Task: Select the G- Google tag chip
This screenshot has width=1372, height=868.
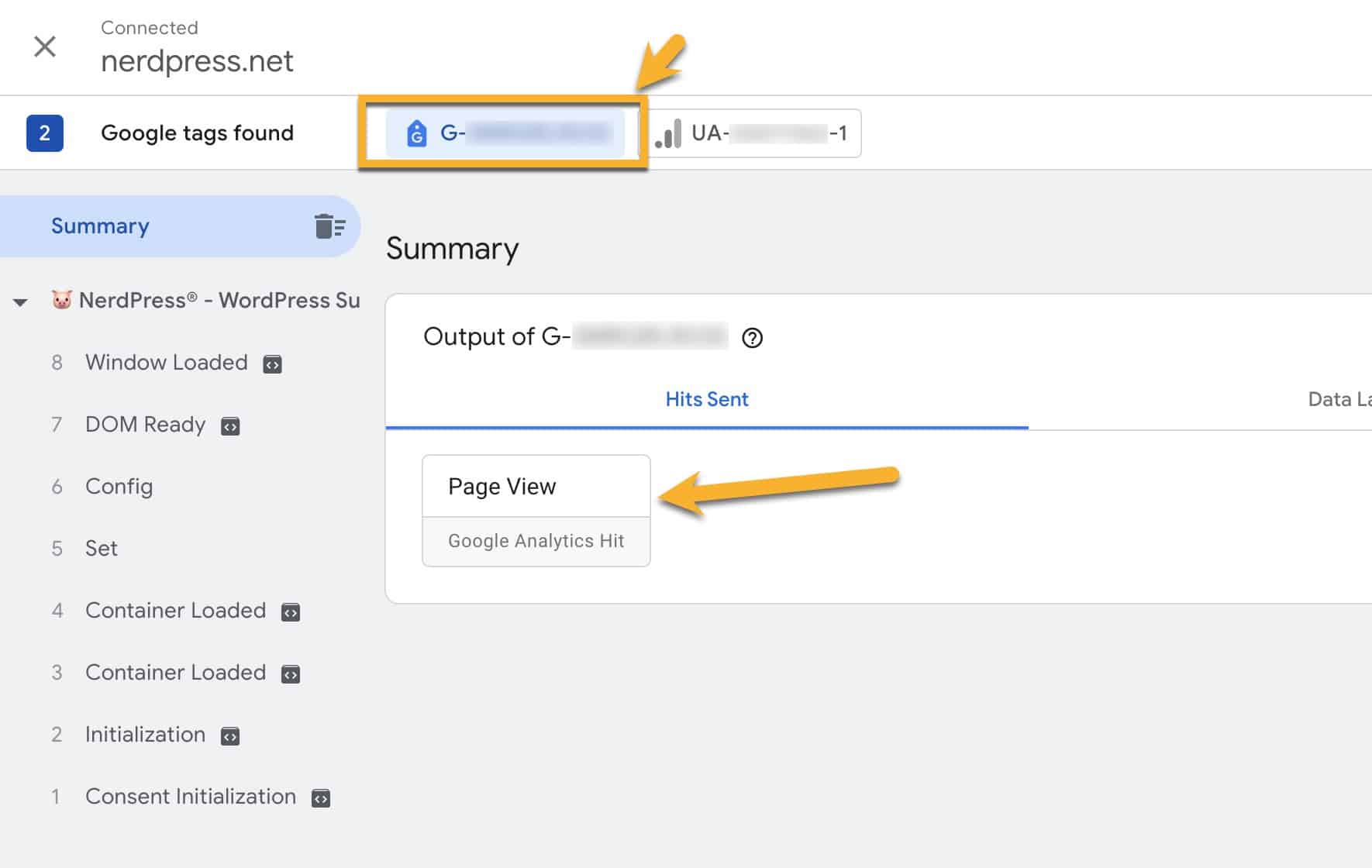Action: (504, 133)
